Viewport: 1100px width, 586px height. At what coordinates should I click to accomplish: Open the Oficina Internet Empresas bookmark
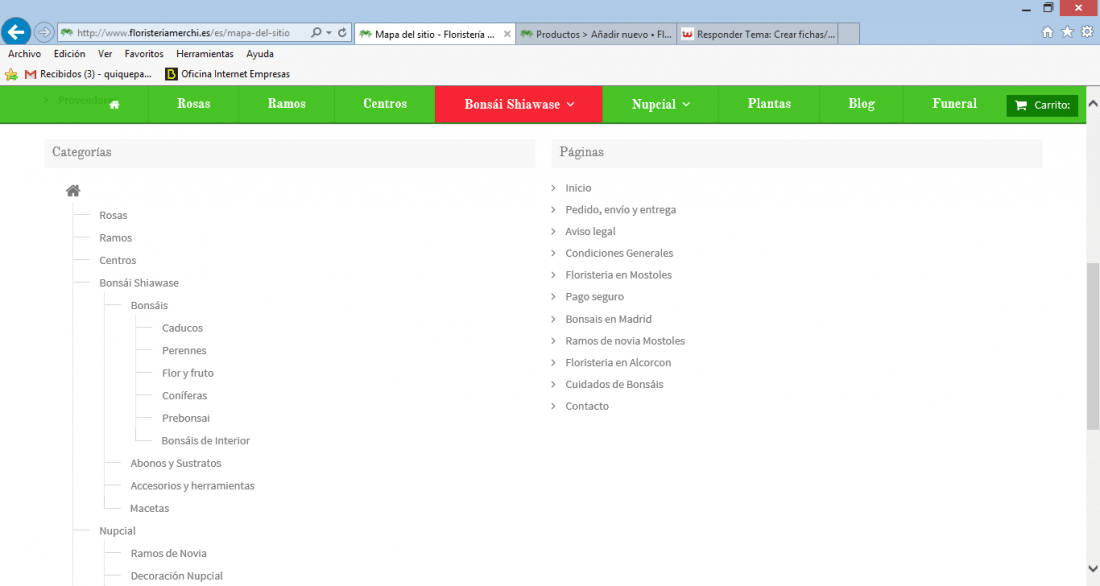pyautogui.click(x=227, y=74)
